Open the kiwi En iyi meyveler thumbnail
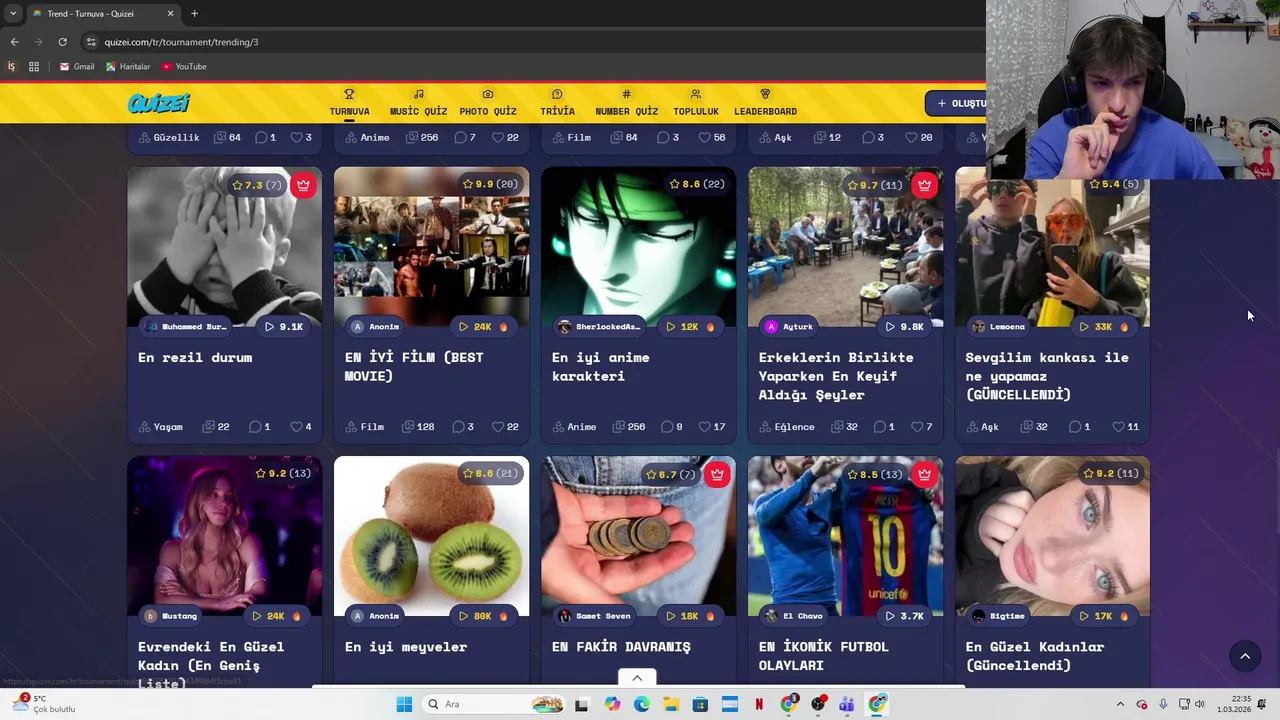1280x720 pixels. pyautogui.click(x=431, y=536)
